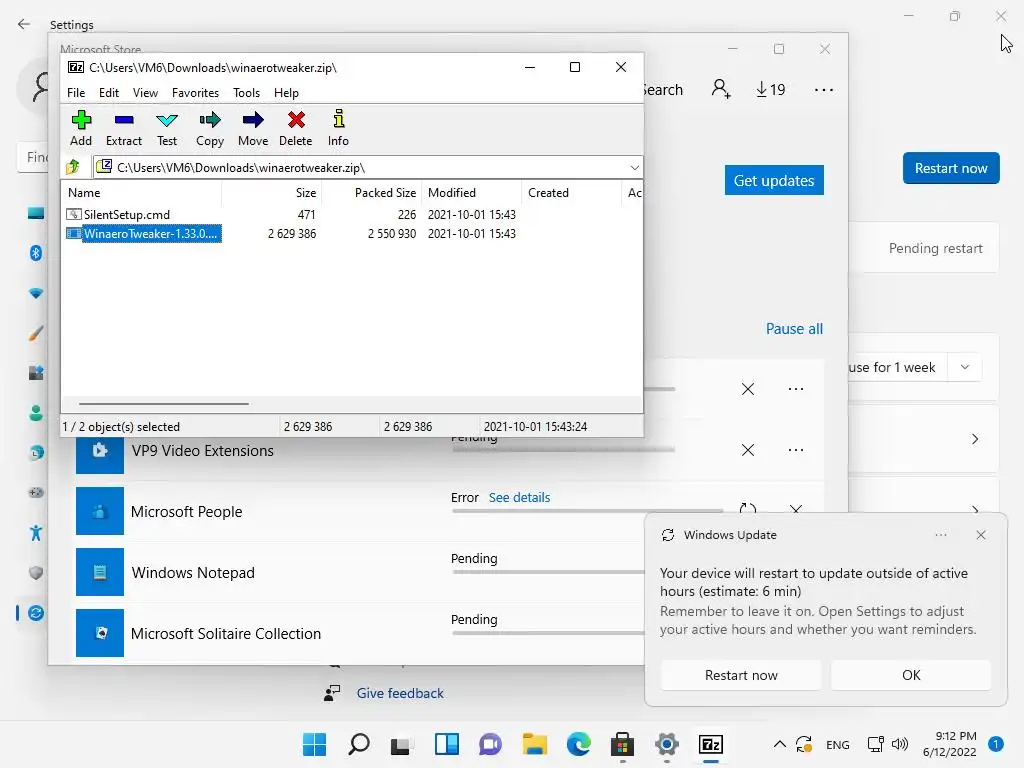Click the VP9 Video Extensions progress bar
This screenshot has height=768, width=1024.
[x=564, y=449]
